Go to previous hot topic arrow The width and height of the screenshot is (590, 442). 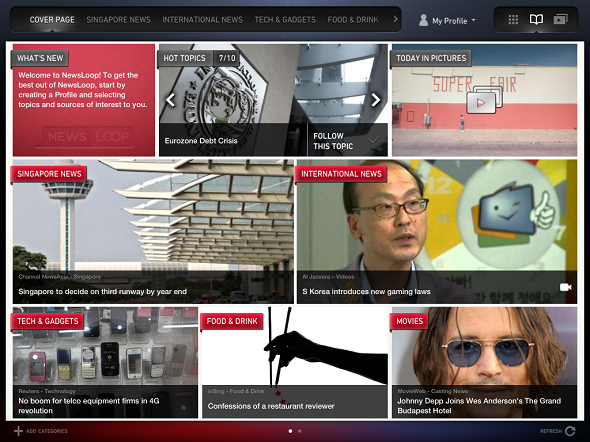pyautogui.click(x=171, y=100)
